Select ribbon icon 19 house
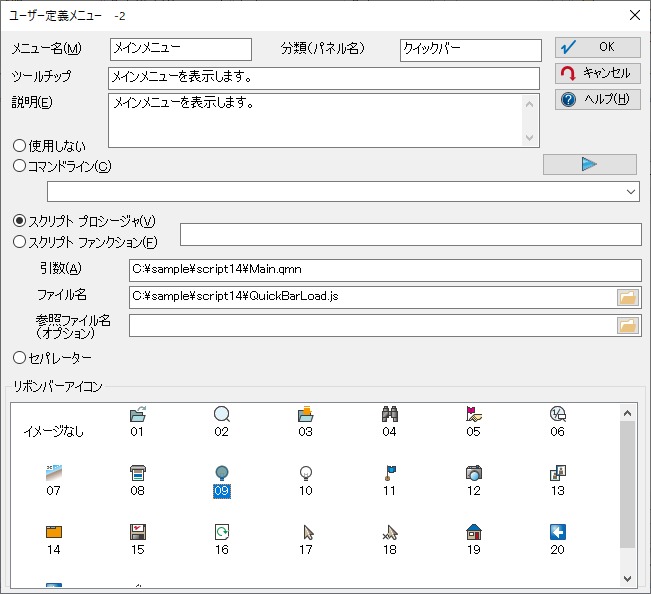 474,540
